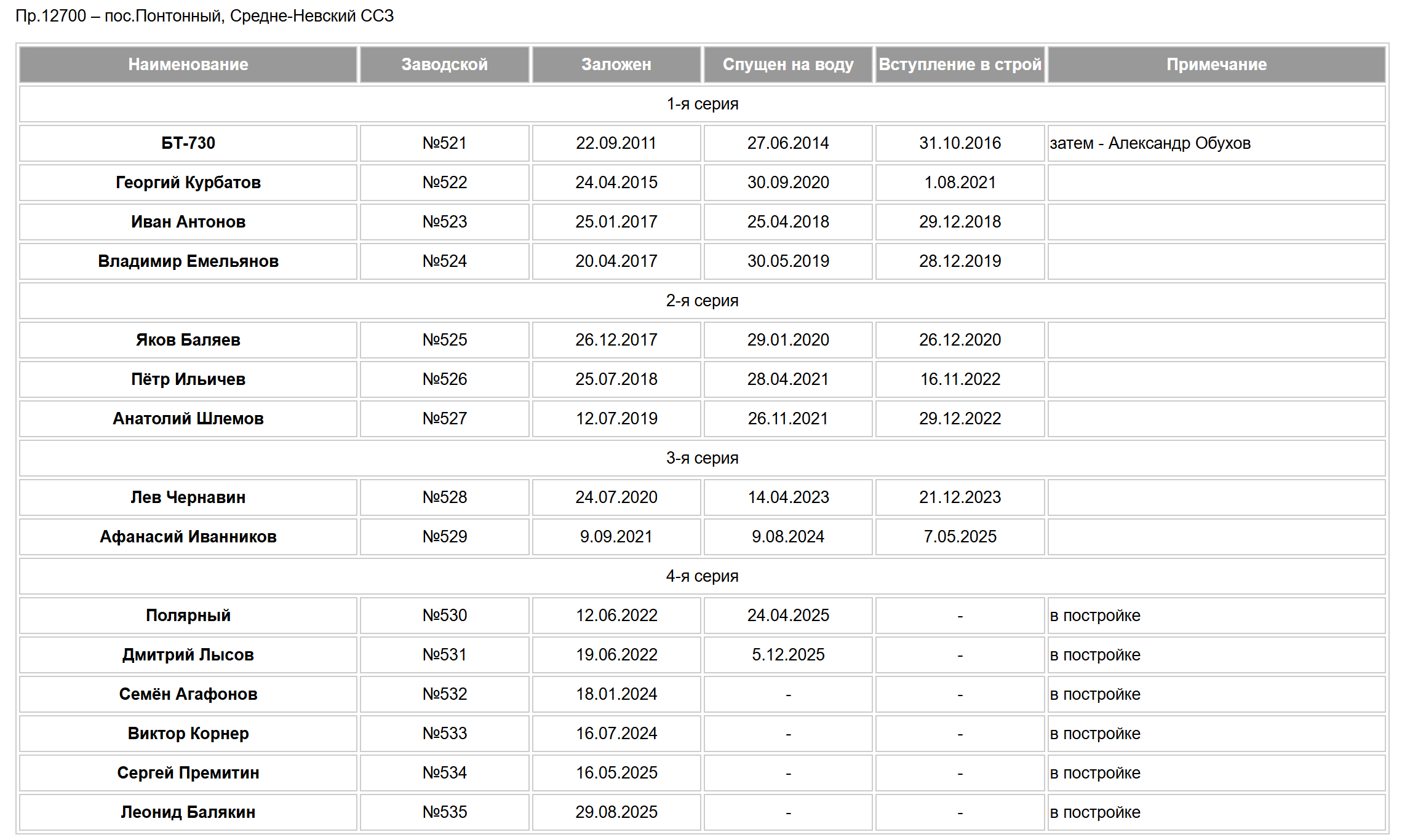Click the note затем - Александр Обухов
This screenshot has height=840, width=1402.
1150,143
